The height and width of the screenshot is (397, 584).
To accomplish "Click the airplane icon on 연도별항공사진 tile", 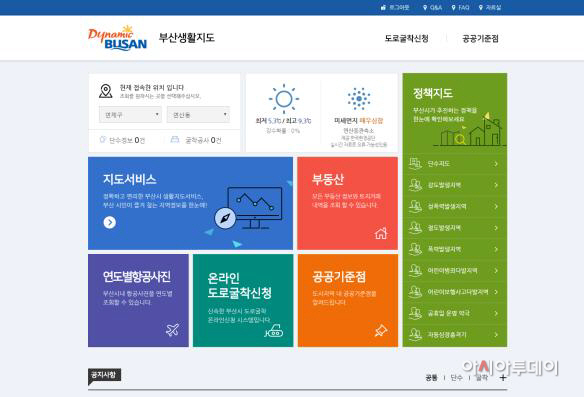I will pos(172,330).
